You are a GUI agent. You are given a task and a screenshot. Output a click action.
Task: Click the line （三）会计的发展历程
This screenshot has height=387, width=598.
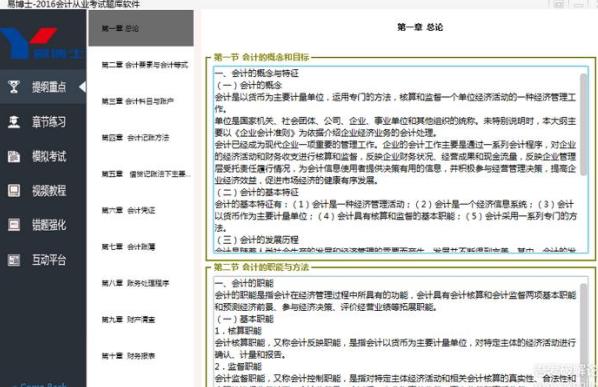coord(257,240)
